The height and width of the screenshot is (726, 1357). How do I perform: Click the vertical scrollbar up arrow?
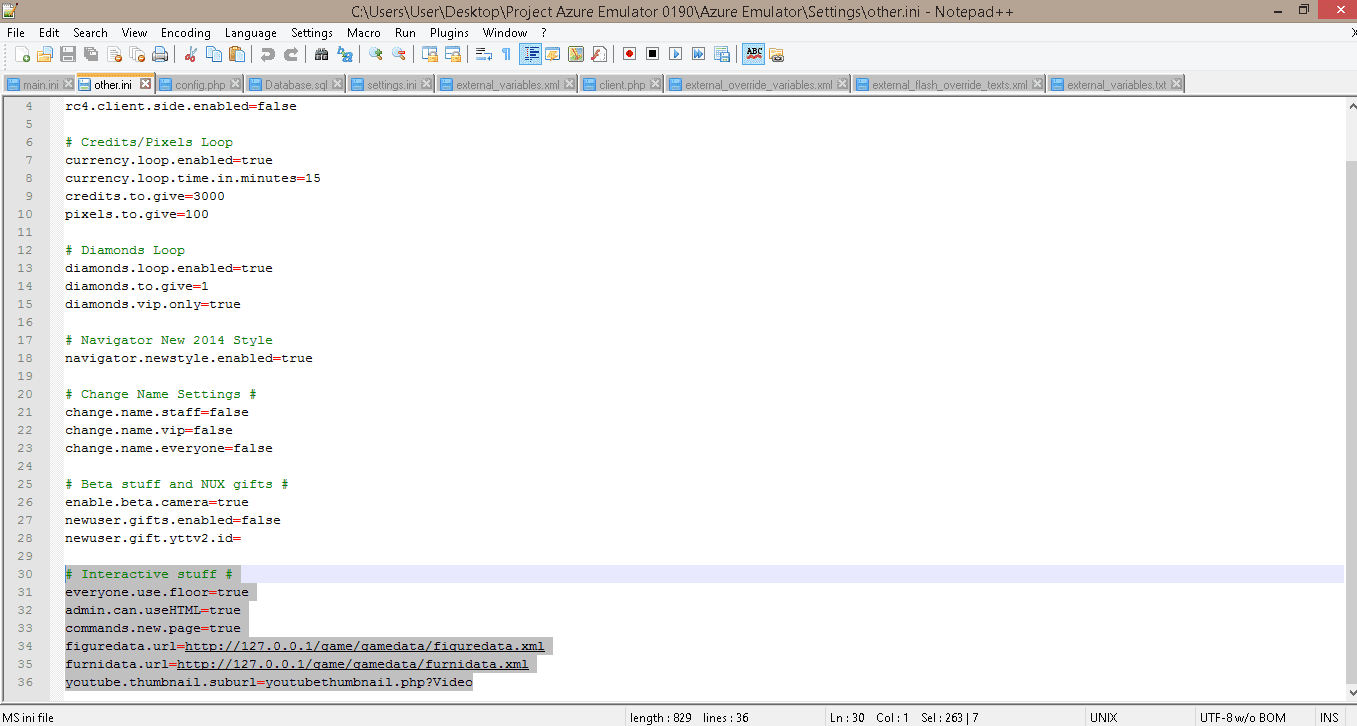point(1351,104)
